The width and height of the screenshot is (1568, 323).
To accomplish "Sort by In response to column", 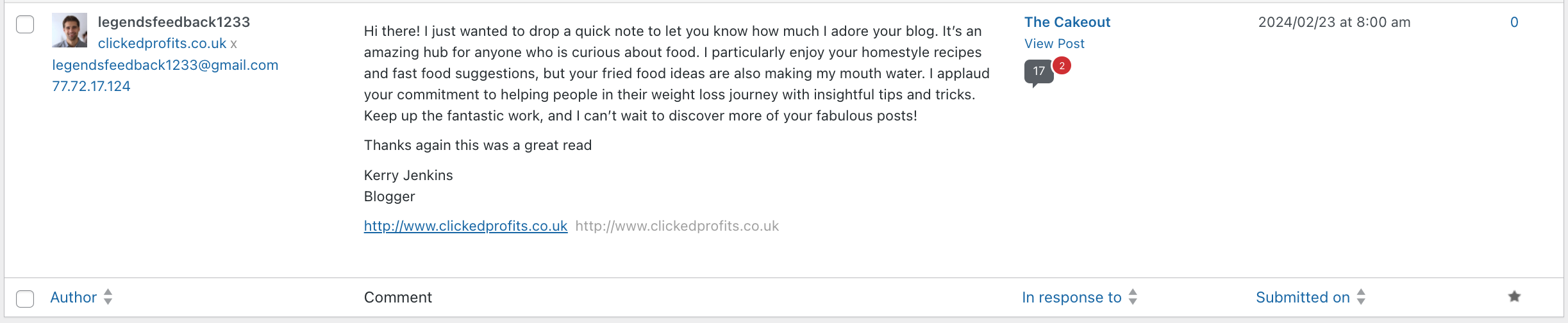I will tap(1071, 297).
